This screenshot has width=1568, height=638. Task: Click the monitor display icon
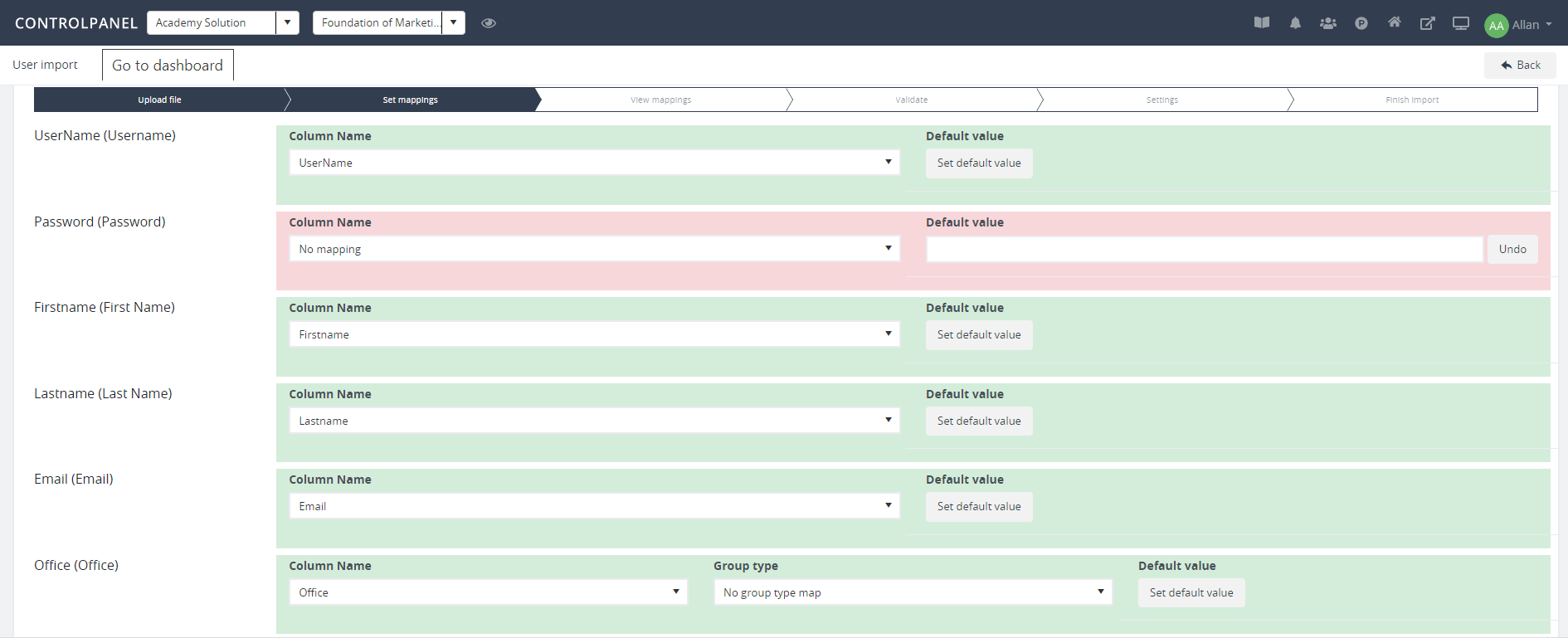(1461, 23)
